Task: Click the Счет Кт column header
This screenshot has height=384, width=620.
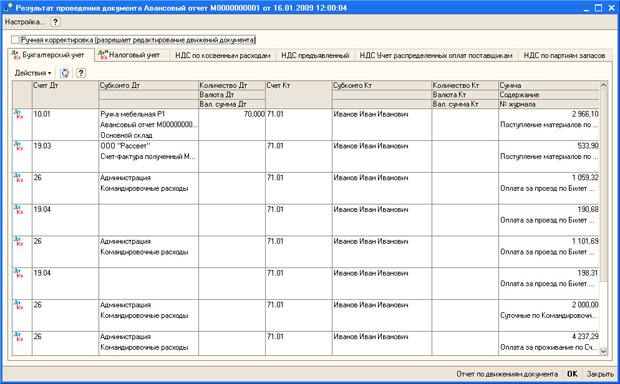Action: coord(299,95)
